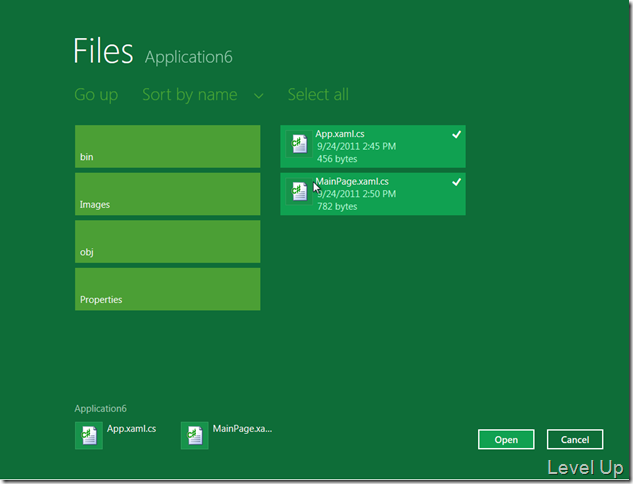
Task: Click the Application6 title next to Files
Action: click(x=189, y=57)
